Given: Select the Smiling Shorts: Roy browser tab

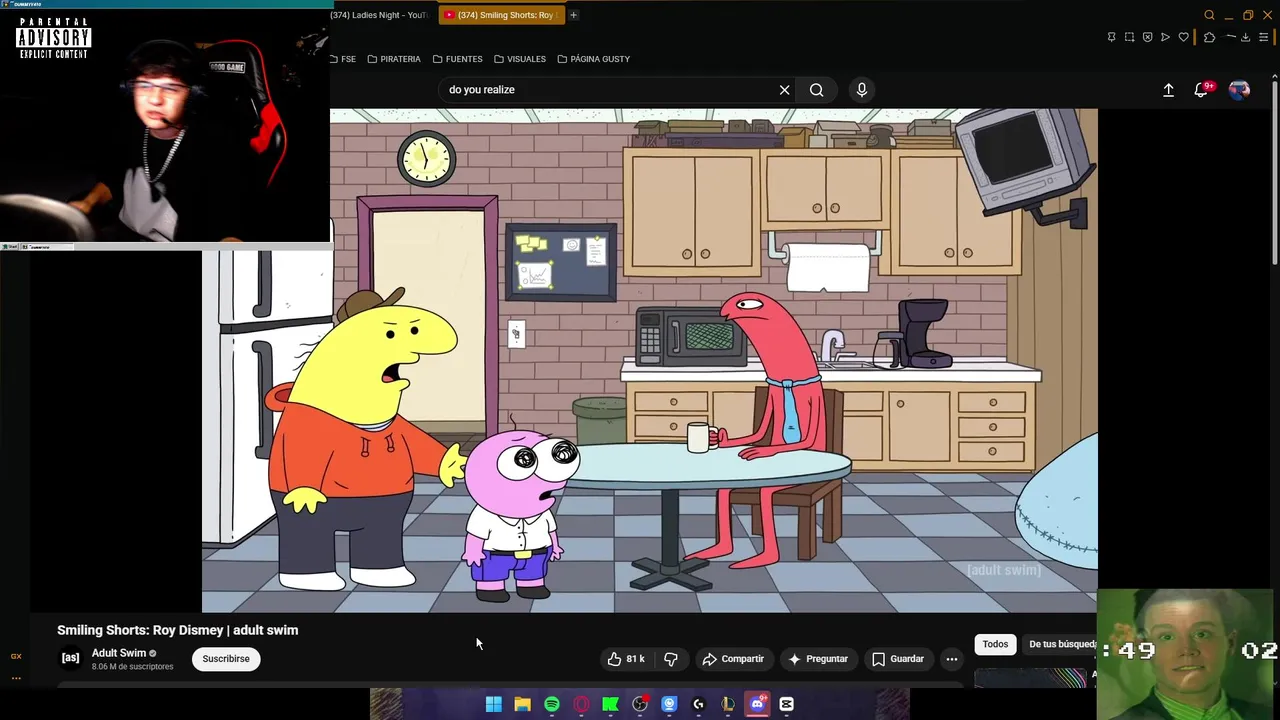Looking at the screenshot, I should click(501, 15).
